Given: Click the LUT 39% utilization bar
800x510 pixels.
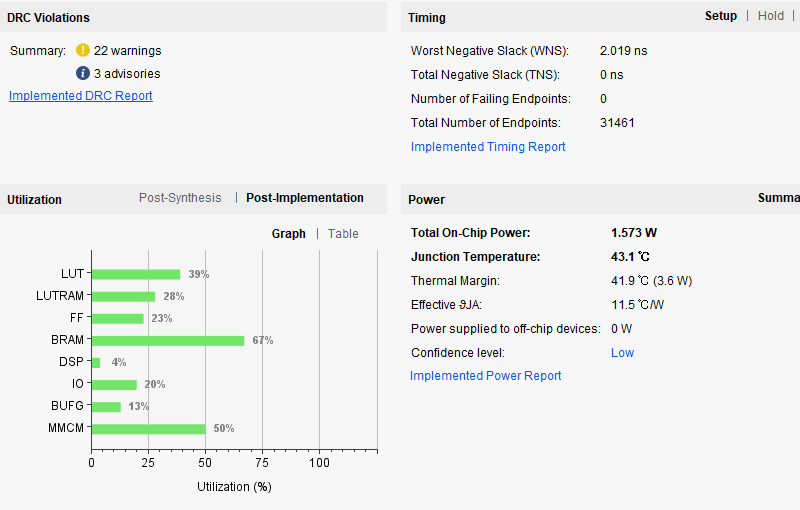Looking at the screenshot, I should [135, 274].
